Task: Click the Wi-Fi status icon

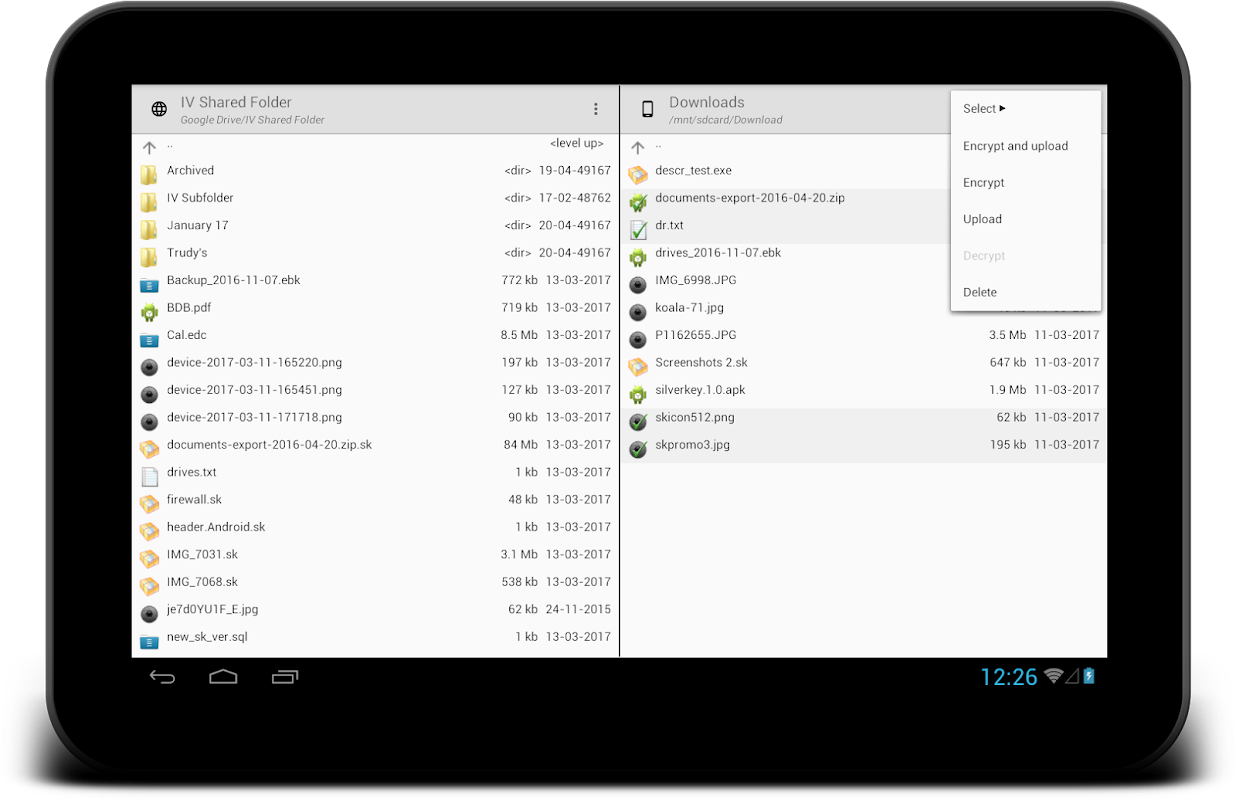Action: [x=1054, y=676]
